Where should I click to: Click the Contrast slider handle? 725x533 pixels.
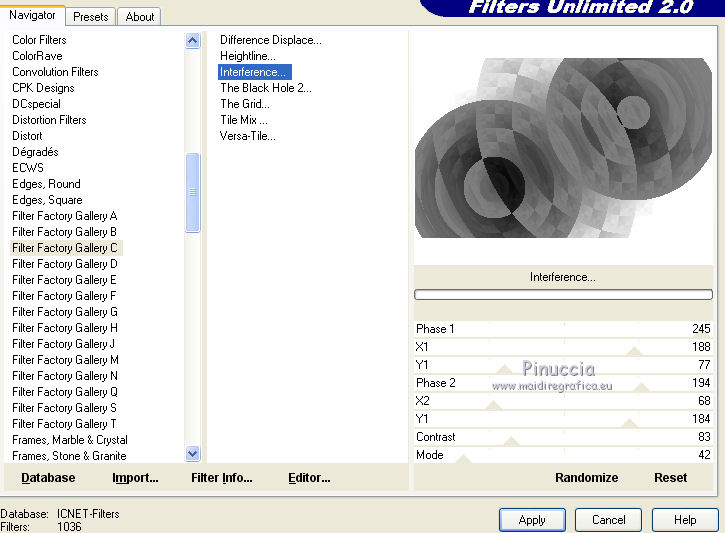pyautogui.click(x=511, y=441)
